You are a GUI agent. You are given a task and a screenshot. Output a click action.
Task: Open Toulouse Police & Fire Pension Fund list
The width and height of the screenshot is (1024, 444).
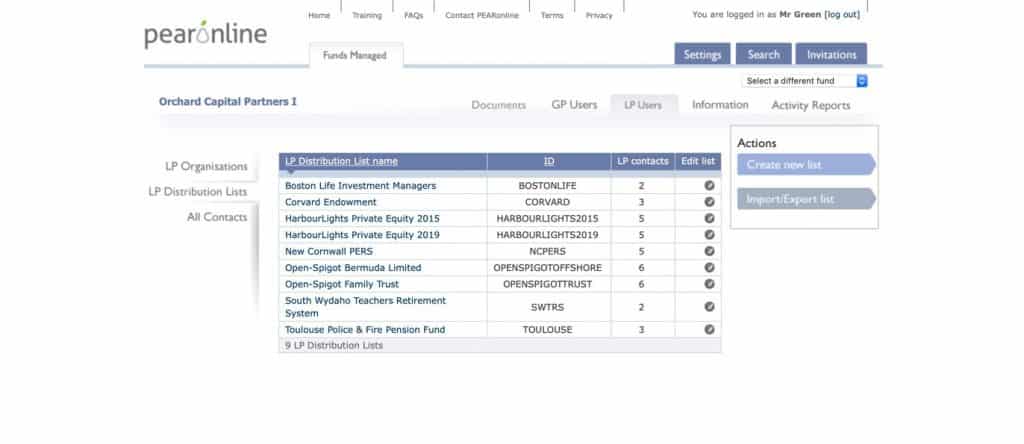[365, 329]
